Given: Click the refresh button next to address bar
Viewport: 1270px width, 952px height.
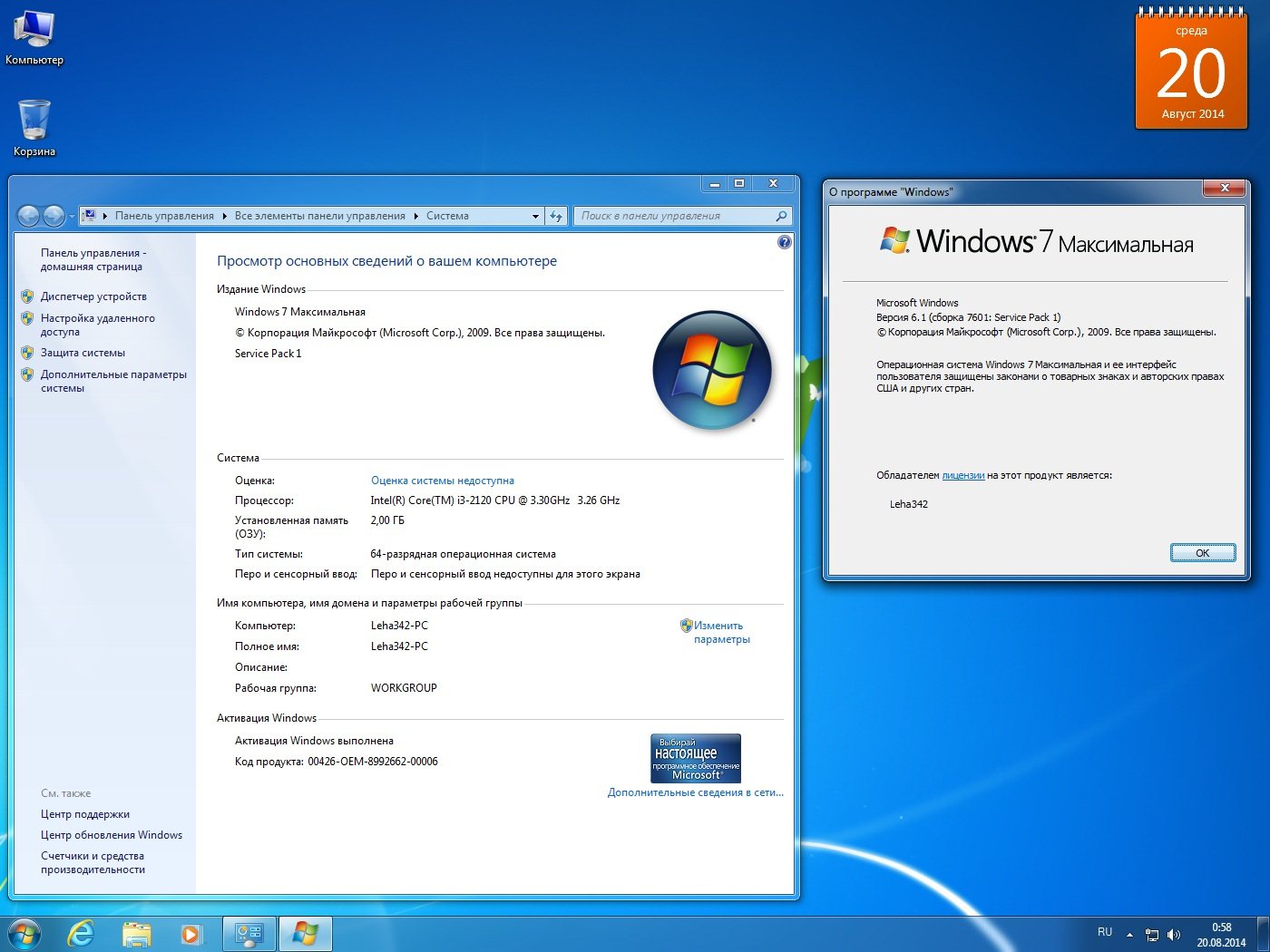Looking at the screenshot, I should tap(556, 216).
